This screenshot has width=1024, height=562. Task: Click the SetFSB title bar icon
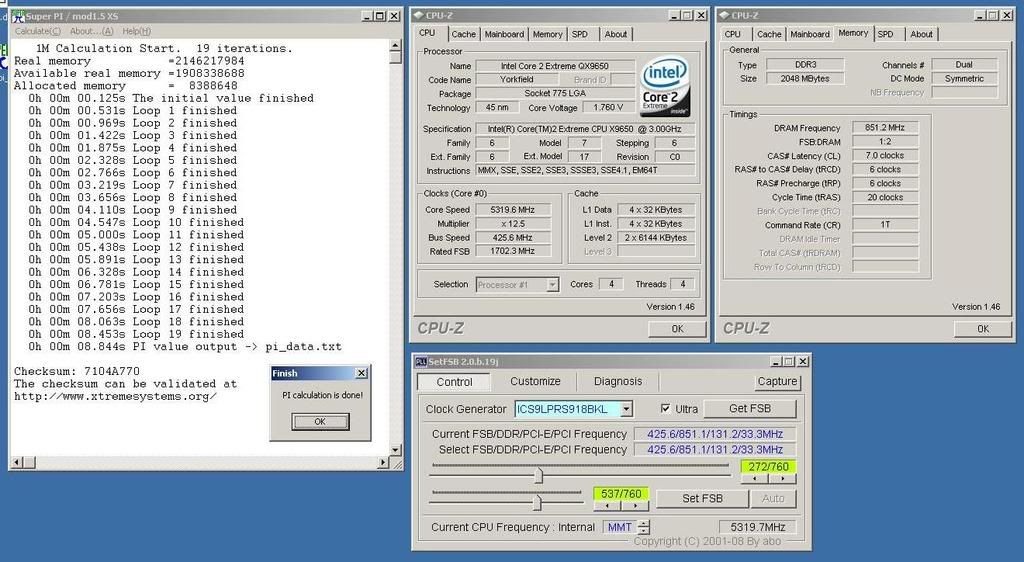tap(421, 362)
